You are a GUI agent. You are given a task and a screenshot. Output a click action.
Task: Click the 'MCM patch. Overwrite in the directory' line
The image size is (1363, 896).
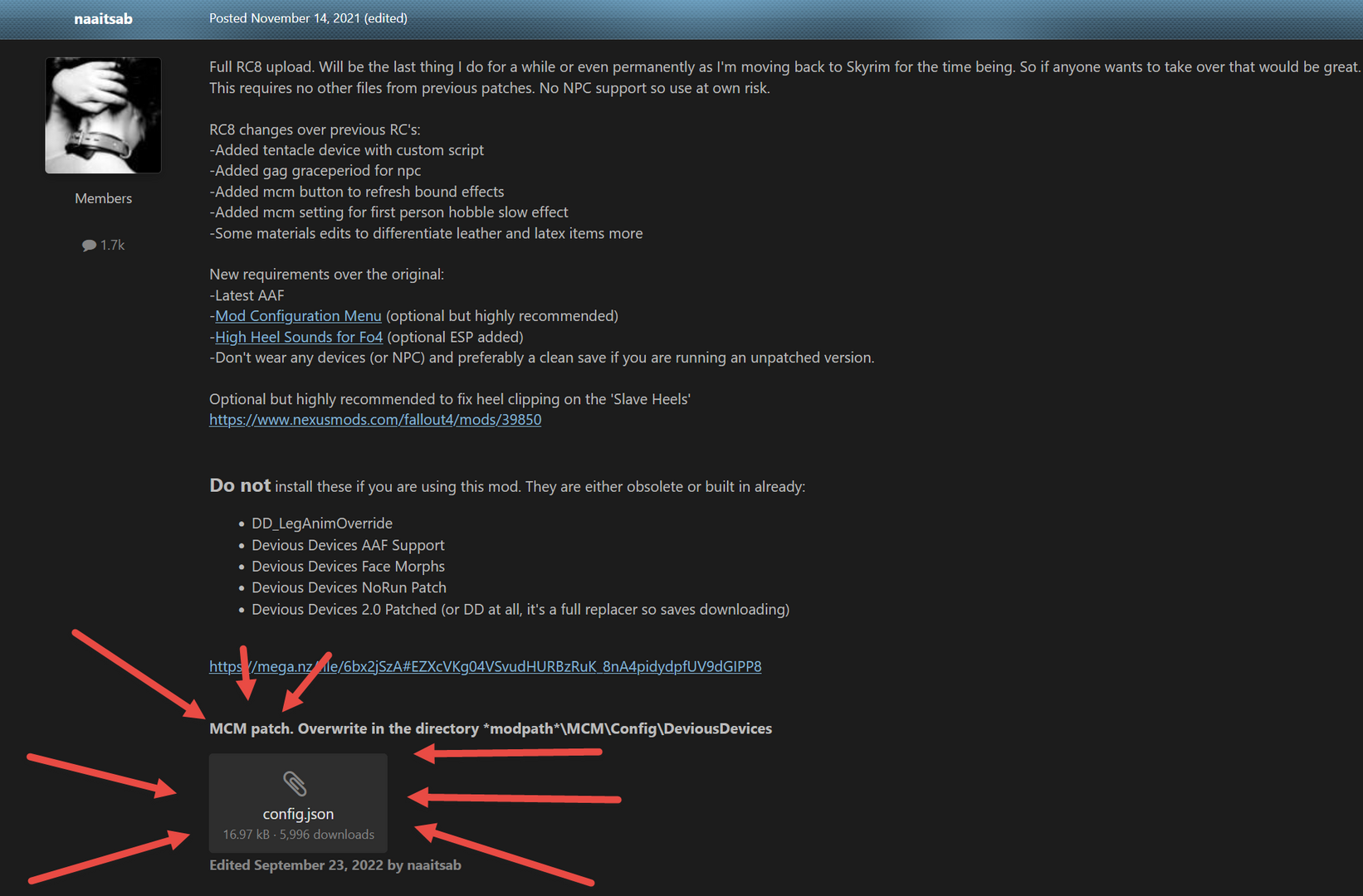(491, 728)
